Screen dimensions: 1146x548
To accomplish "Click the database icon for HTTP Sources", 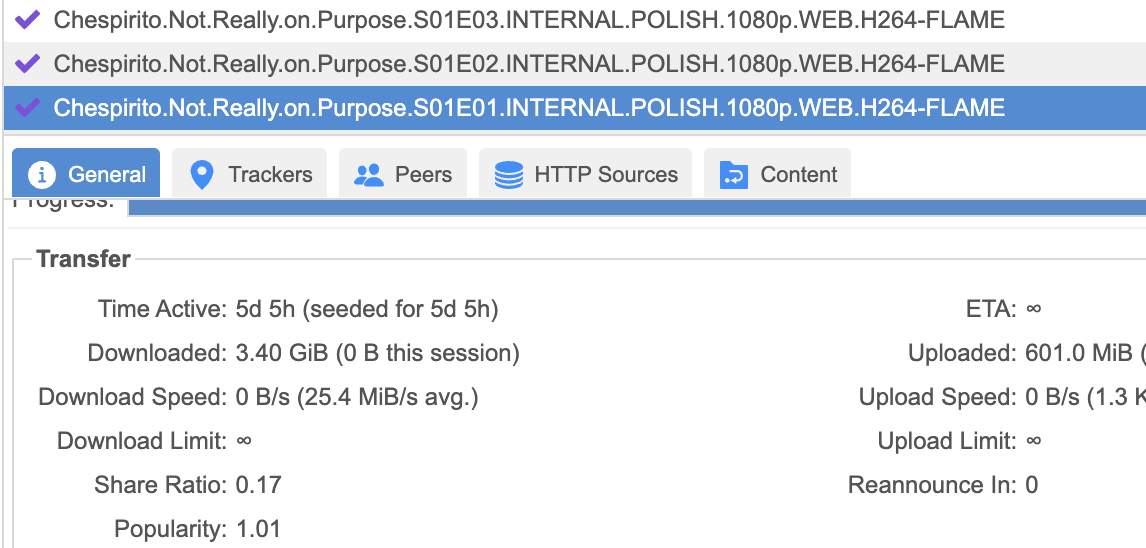I will click(509, 175).
